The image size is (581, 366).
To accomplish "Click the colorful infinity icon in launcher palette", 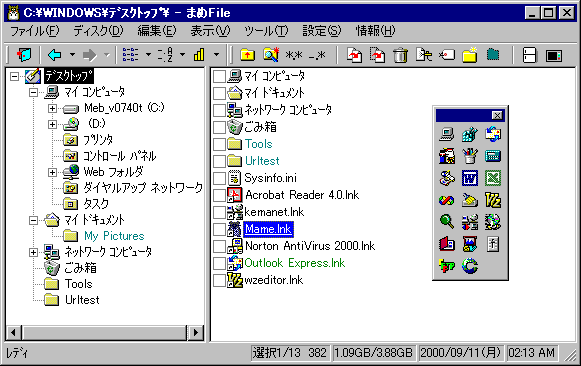I will point(446,200).
